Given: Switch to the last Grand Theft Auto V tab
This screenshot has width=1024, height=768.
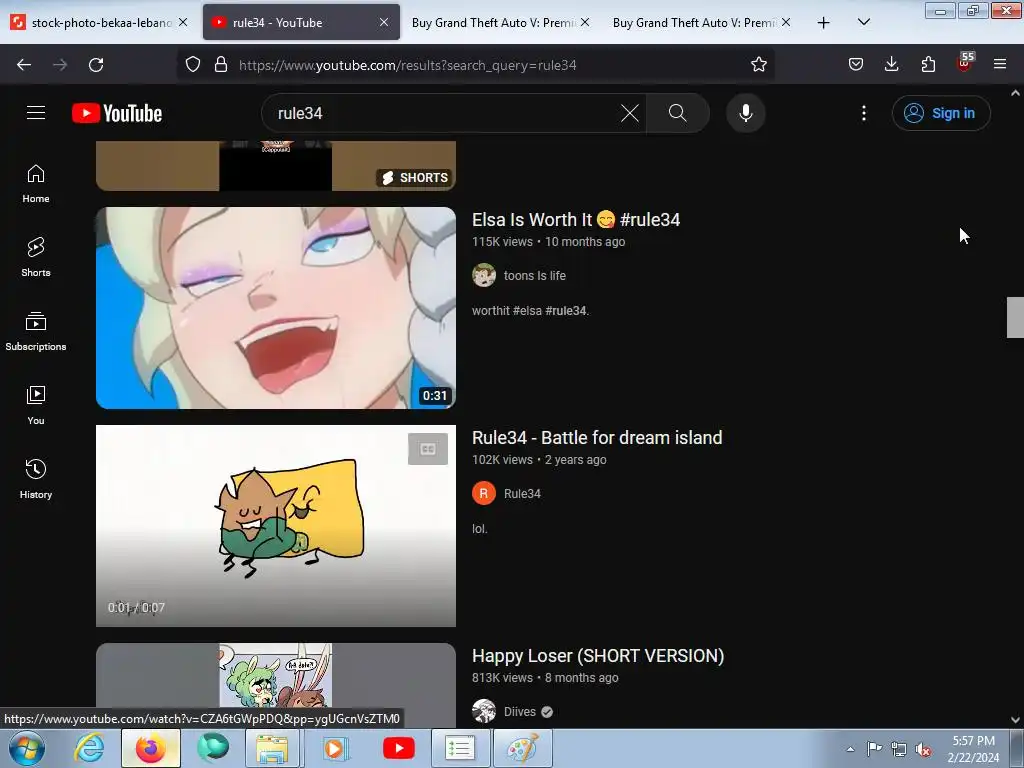Looking at the screenshot, I should pos(701,23).
